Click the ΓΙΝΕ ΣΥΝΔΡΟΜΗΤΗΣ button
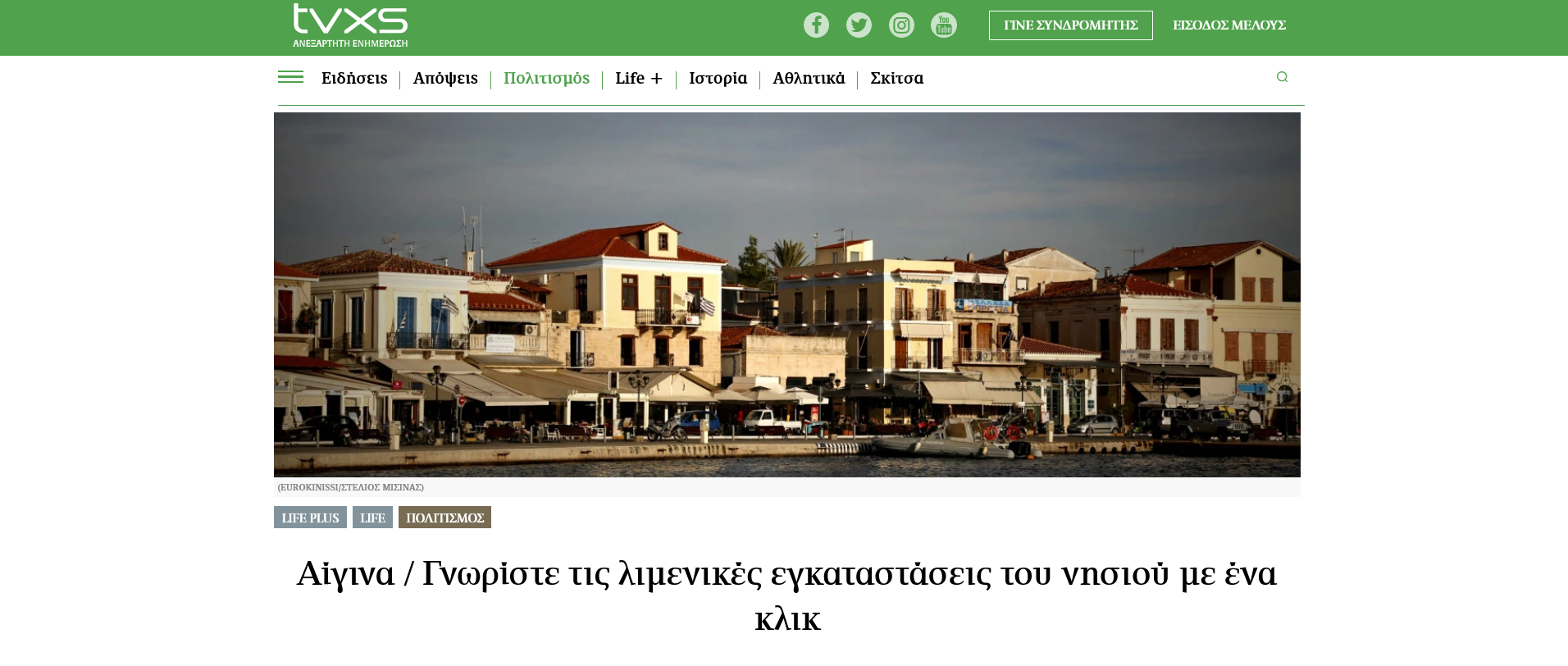This screenshot has height=666, width=1568. 1070,25
